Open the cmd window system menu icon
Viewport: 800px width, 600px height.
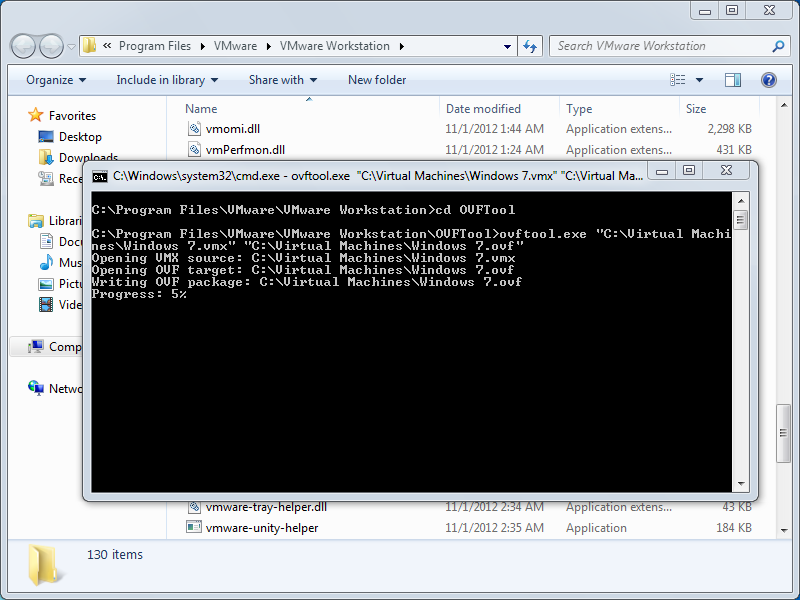tap(100, 176)
